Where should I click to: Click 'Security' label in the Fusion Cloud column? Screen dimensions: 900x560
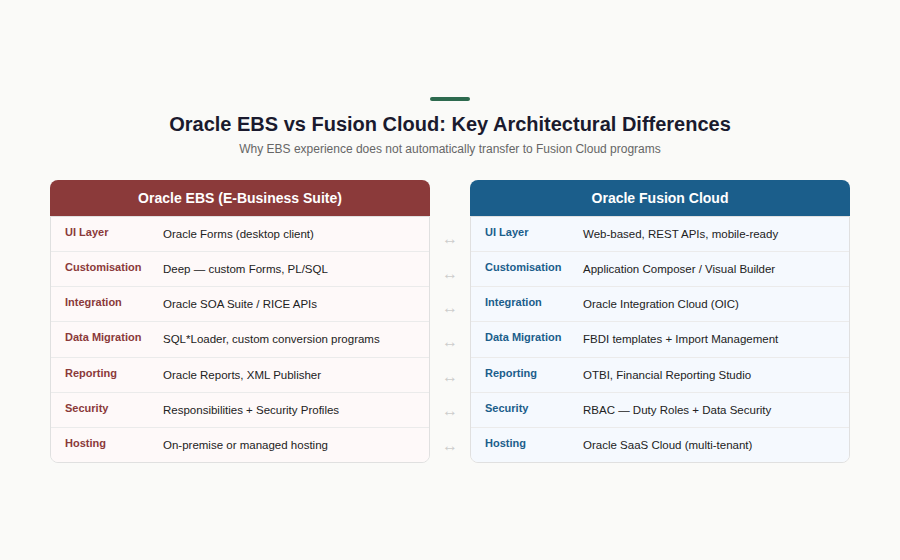coord(507,409)
